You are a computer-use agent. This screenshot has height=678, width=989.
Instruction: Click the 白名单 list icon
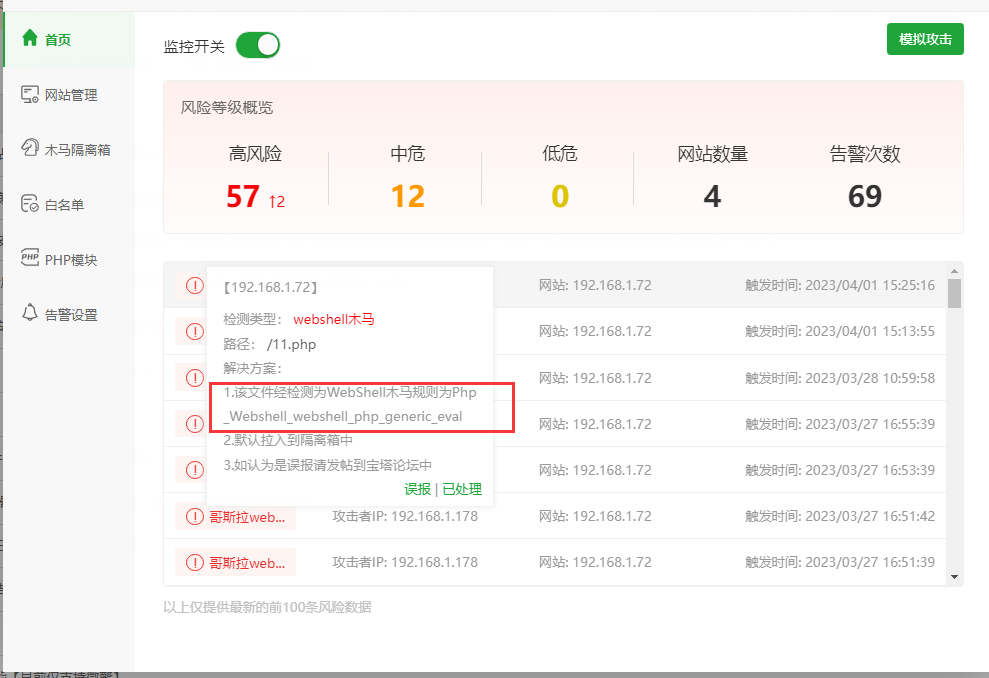[x=30, y=204]
